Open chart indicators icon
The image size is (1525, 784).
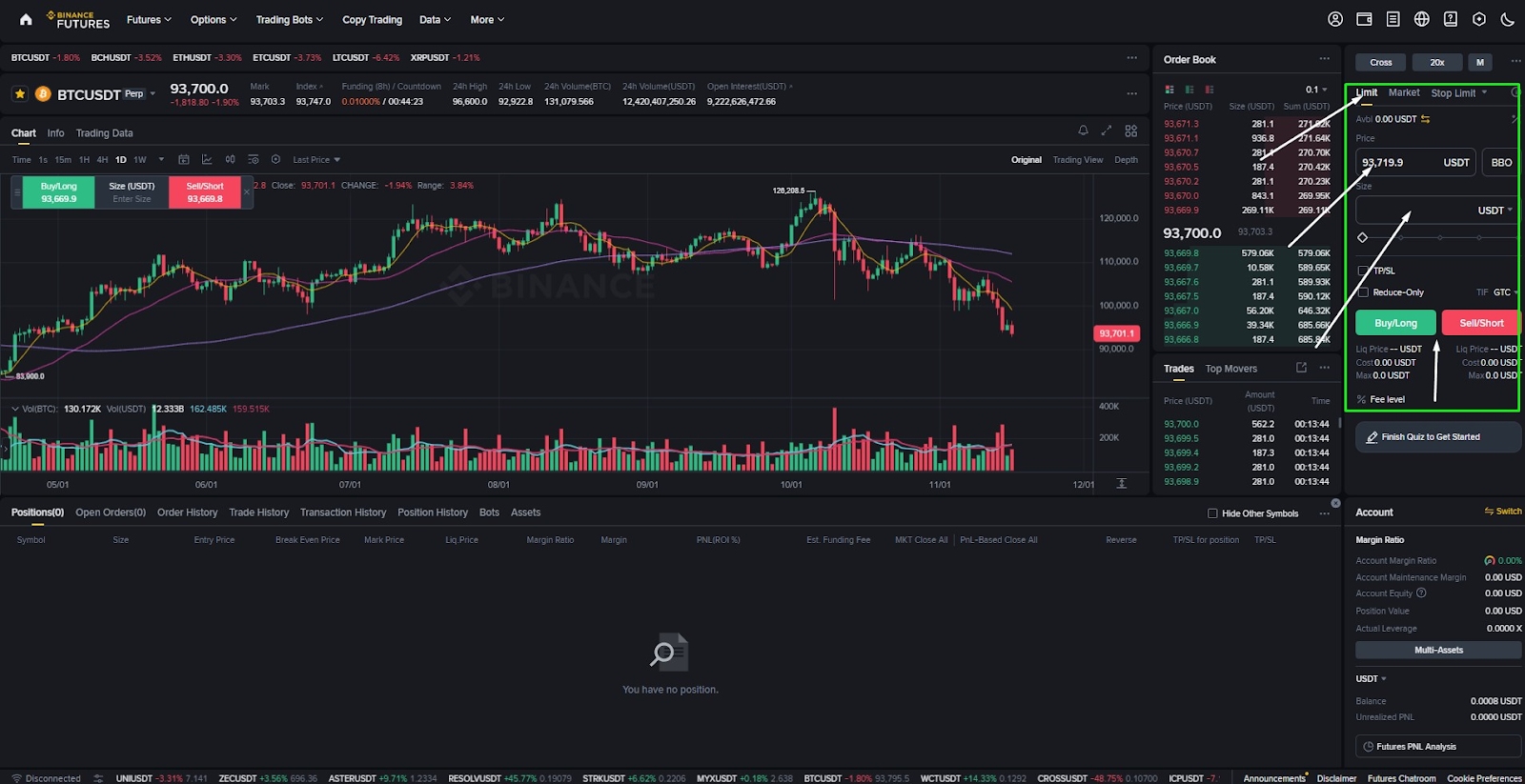207,159
